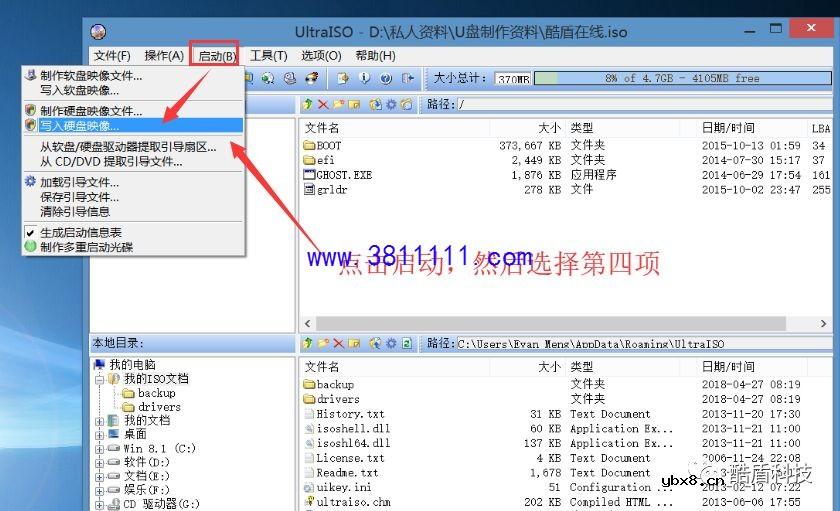Viewport: 840px width, 511px height.
Task: Expand the 软件(D:) drive node
Action: point(99,463)
